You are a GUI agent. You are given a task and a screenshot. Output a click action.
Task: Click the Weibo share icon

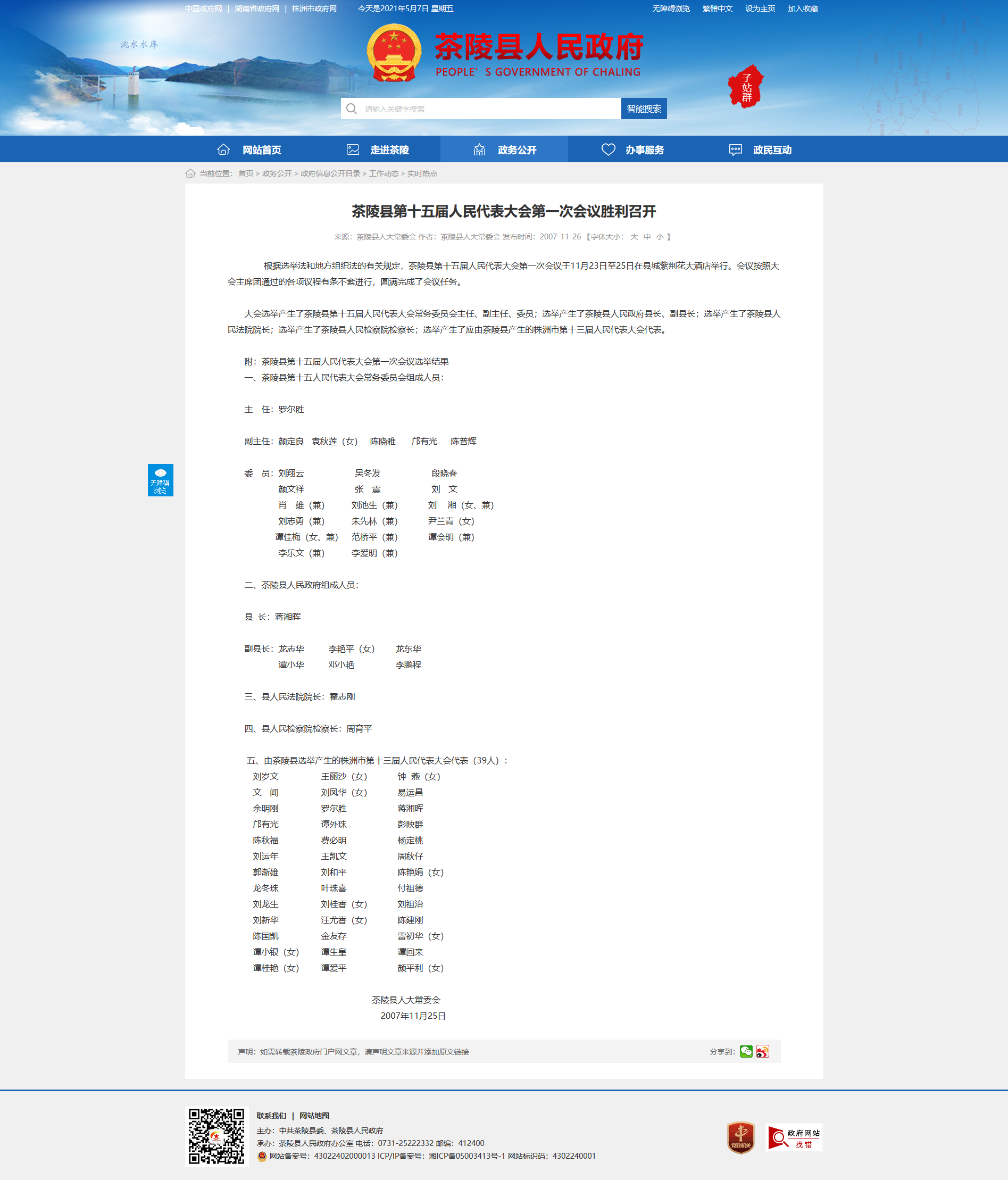pos(763,1051)
